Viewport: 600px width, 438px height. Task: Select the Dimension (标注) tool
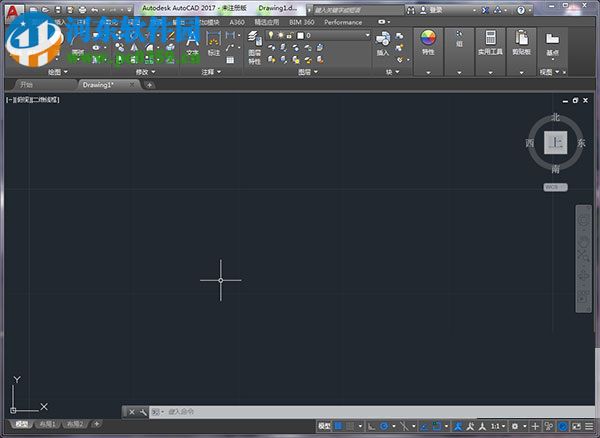213,42
